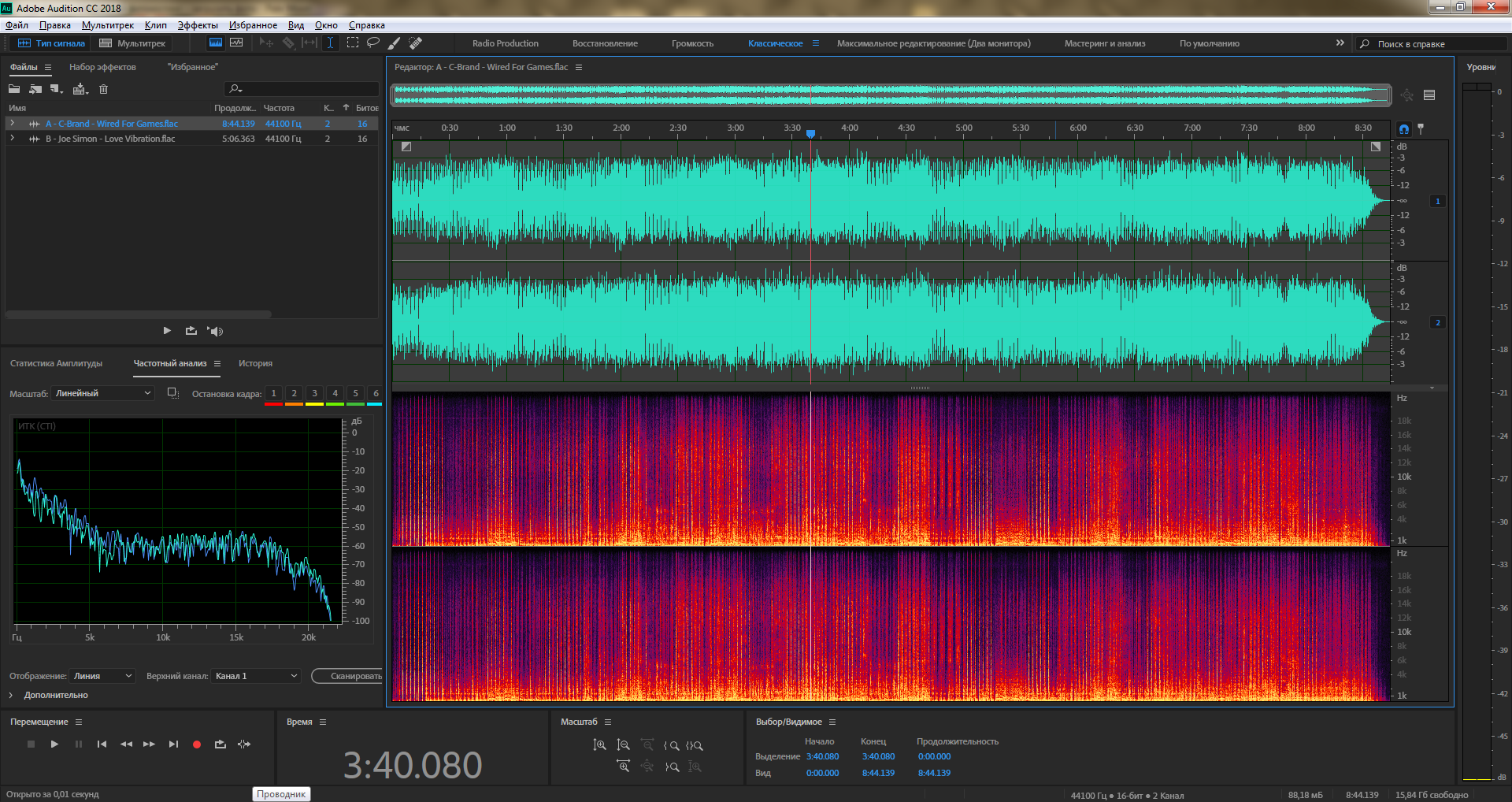Select the Spot Healing Brush tool
The height and width of the screenshot is (802, 1512).
pos(415,43)
